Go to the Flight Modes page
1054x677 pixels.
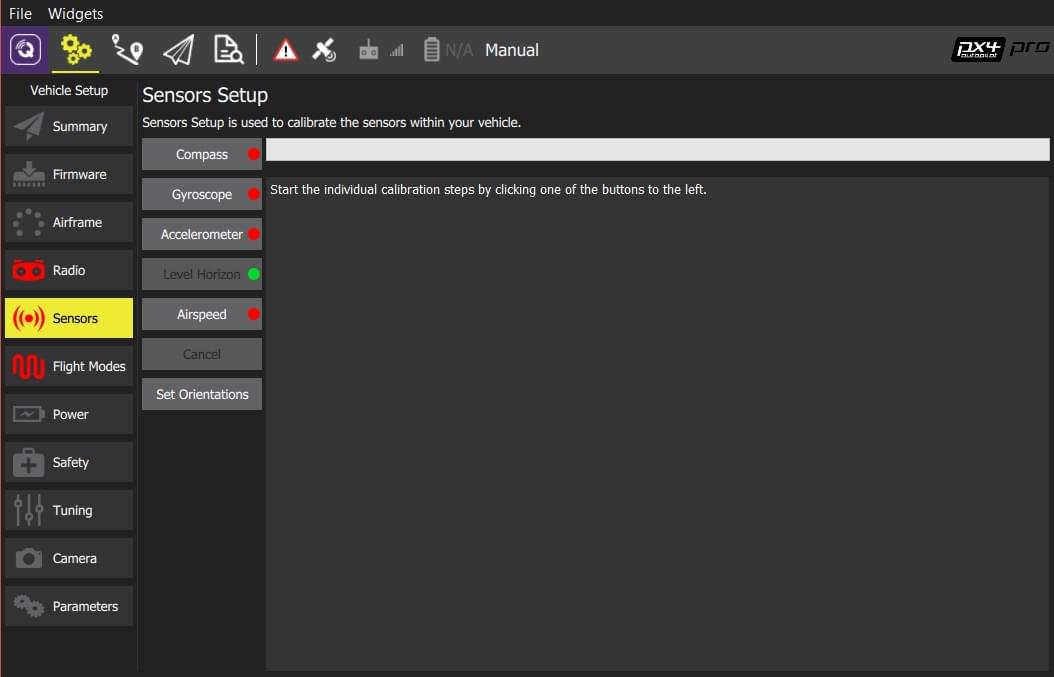coord(69,367)
